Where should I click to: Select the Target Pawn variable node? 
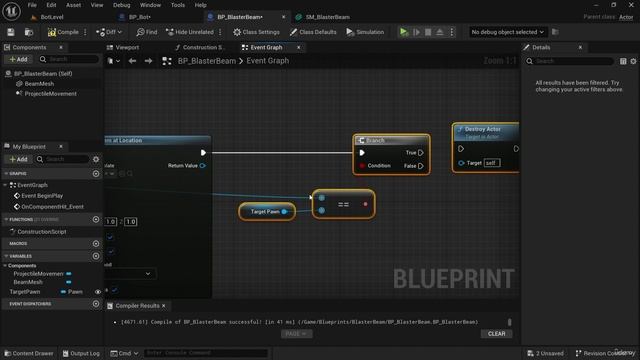(x=267, y=211)
